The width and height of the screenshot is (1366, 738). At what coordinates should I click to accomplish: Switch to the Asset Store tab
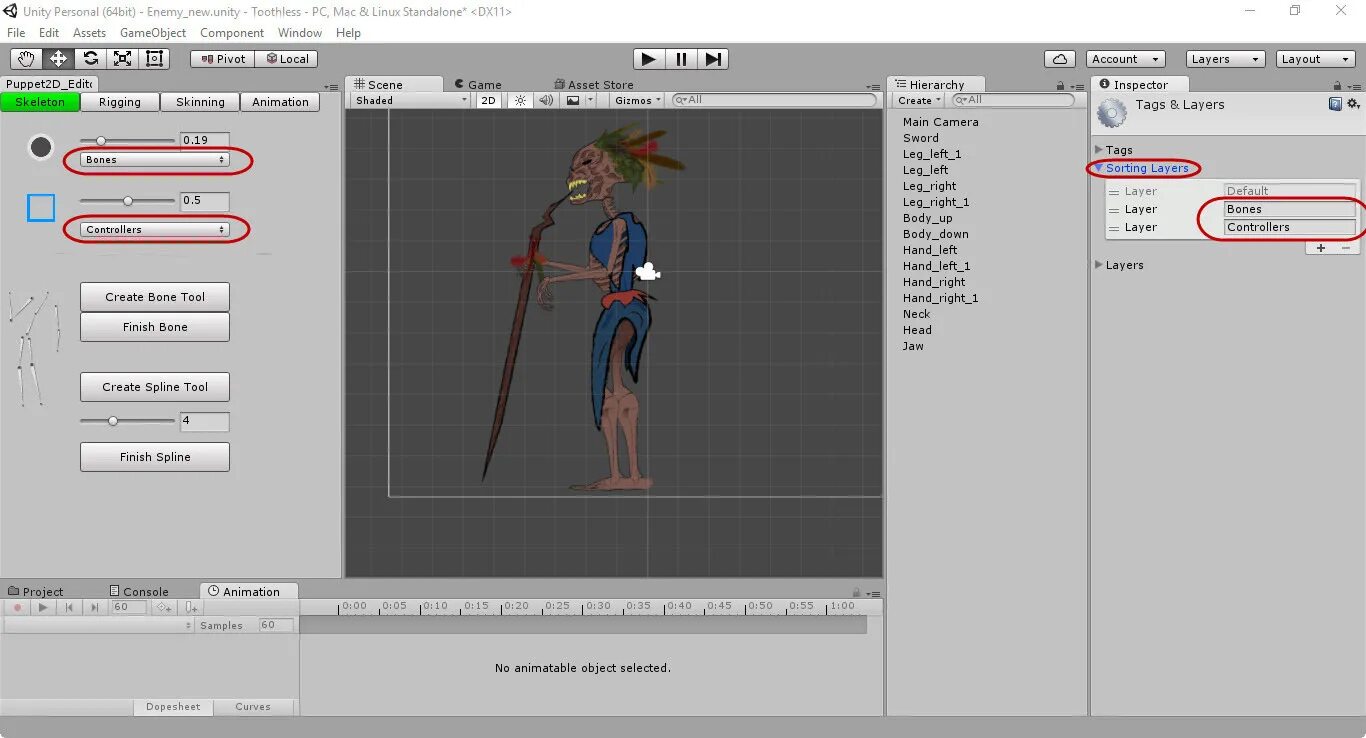[594, 85]
